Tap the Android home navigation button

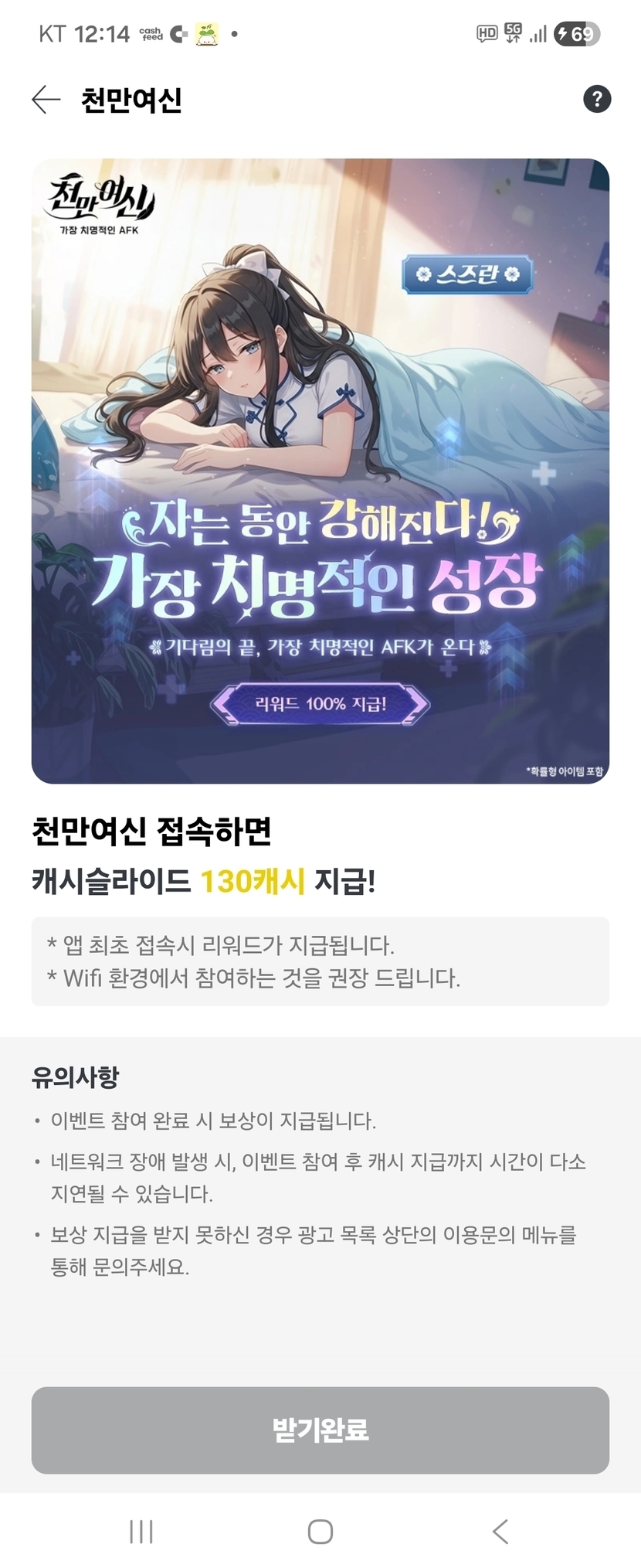pyautogui.click(x=320, y=1531)
